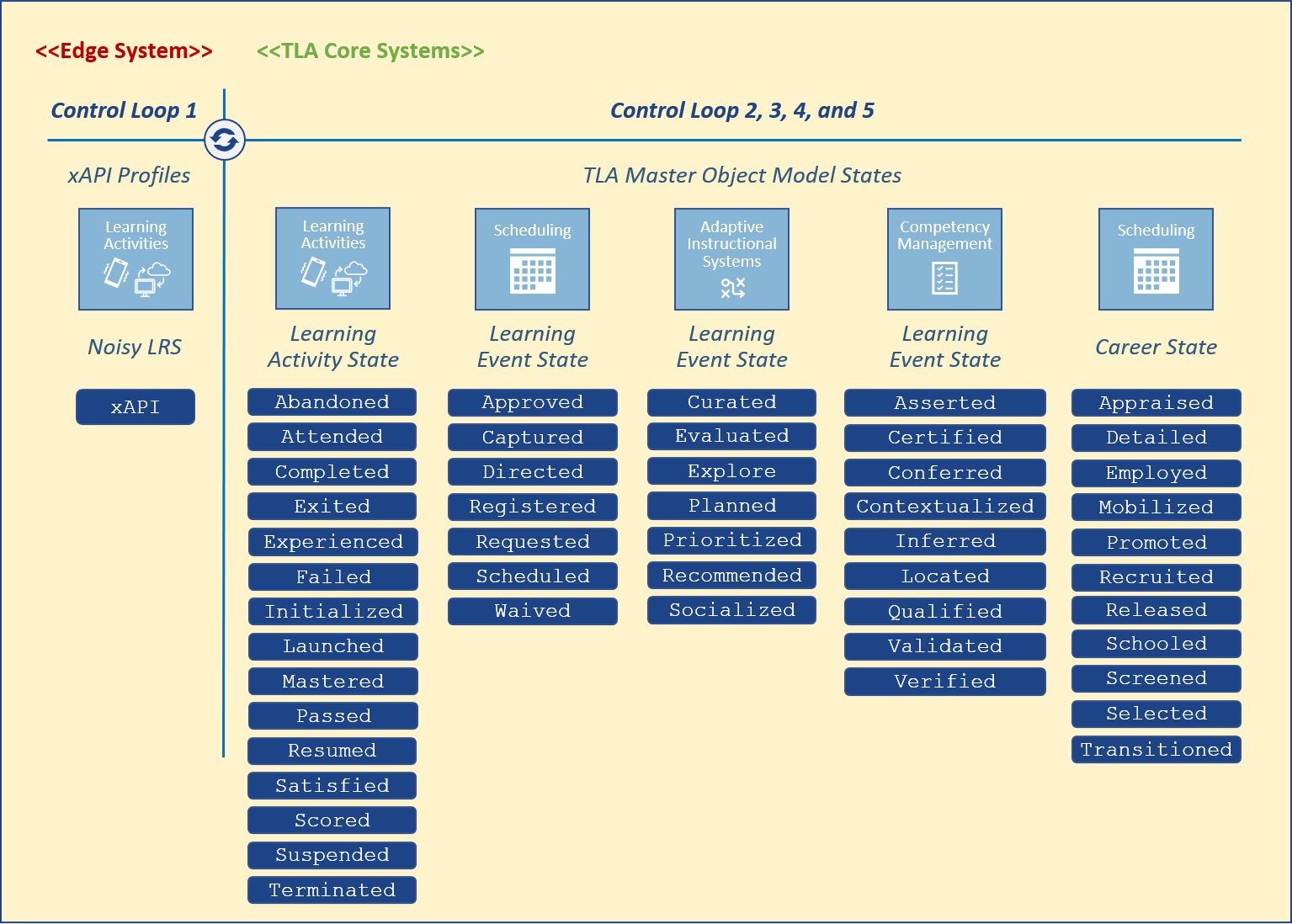1292x924 pixels.
Task: Click the Edge System red label
Action: (x=124, y=51)
